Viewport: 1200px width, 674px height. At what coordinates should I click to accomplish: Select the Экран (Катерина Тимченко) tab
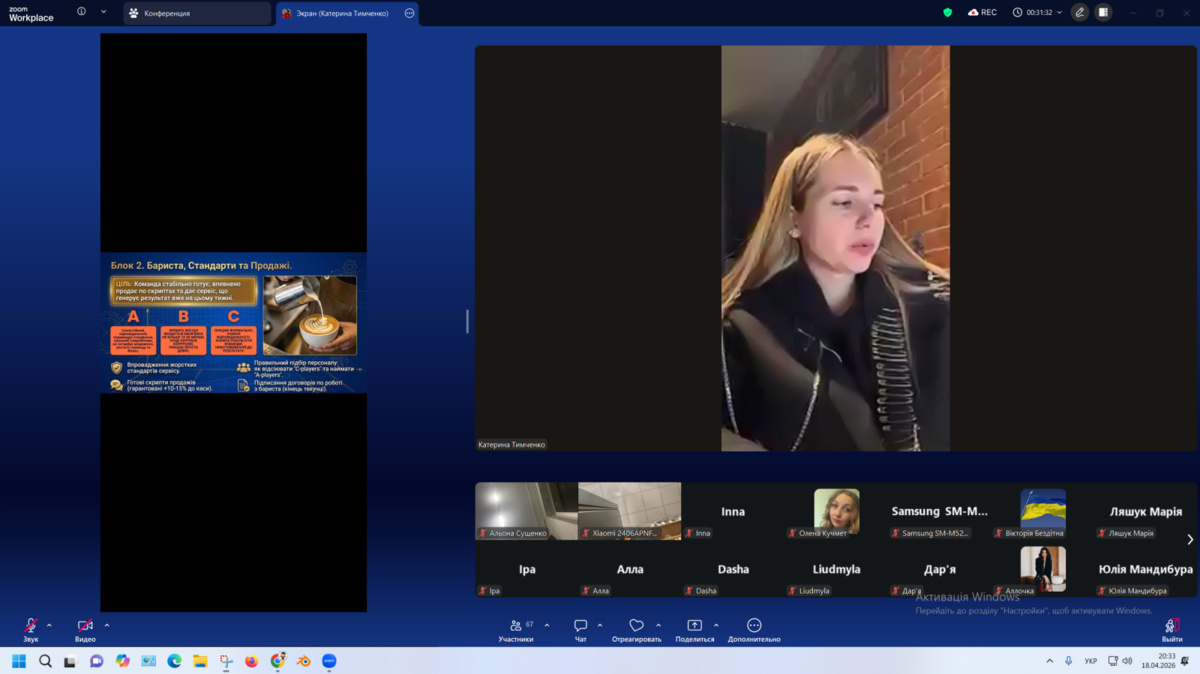coord(339,13)
